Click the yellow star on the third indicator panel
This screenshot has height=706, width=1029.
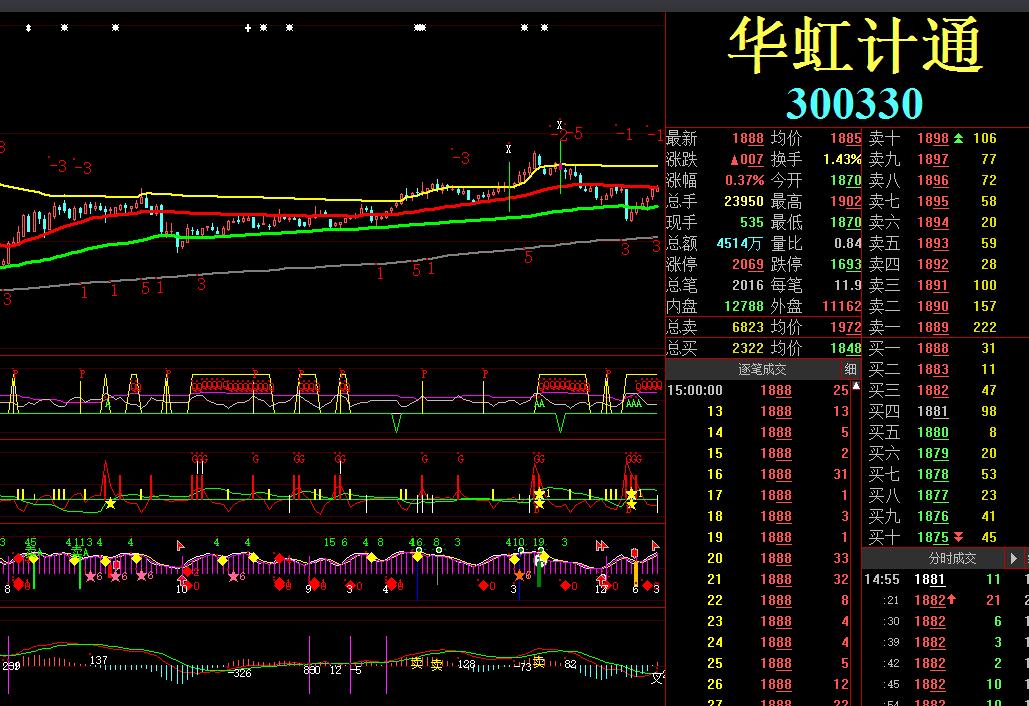tap(110, 503)
